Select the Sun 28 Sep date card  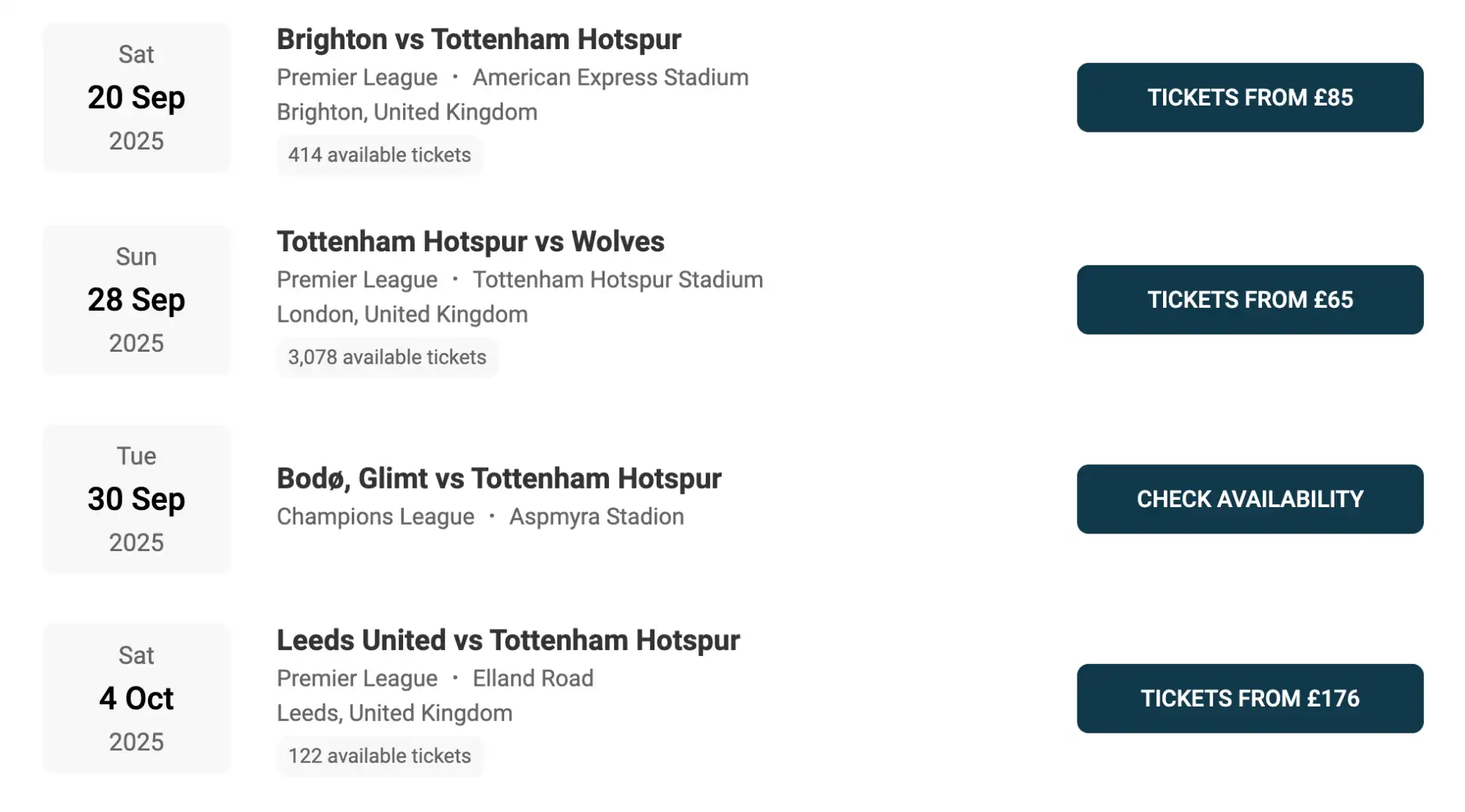(136, 300)
